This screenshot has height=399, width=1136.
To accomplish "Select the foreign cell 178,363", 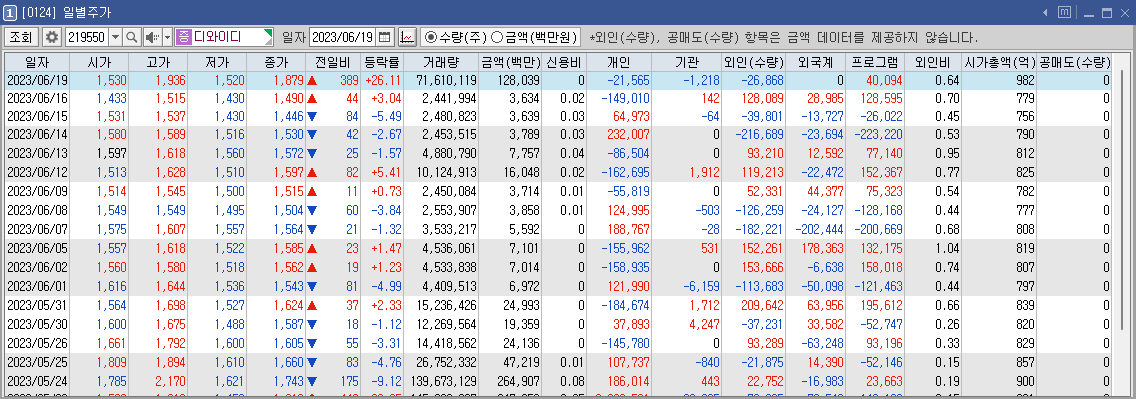I will (816, 248).
